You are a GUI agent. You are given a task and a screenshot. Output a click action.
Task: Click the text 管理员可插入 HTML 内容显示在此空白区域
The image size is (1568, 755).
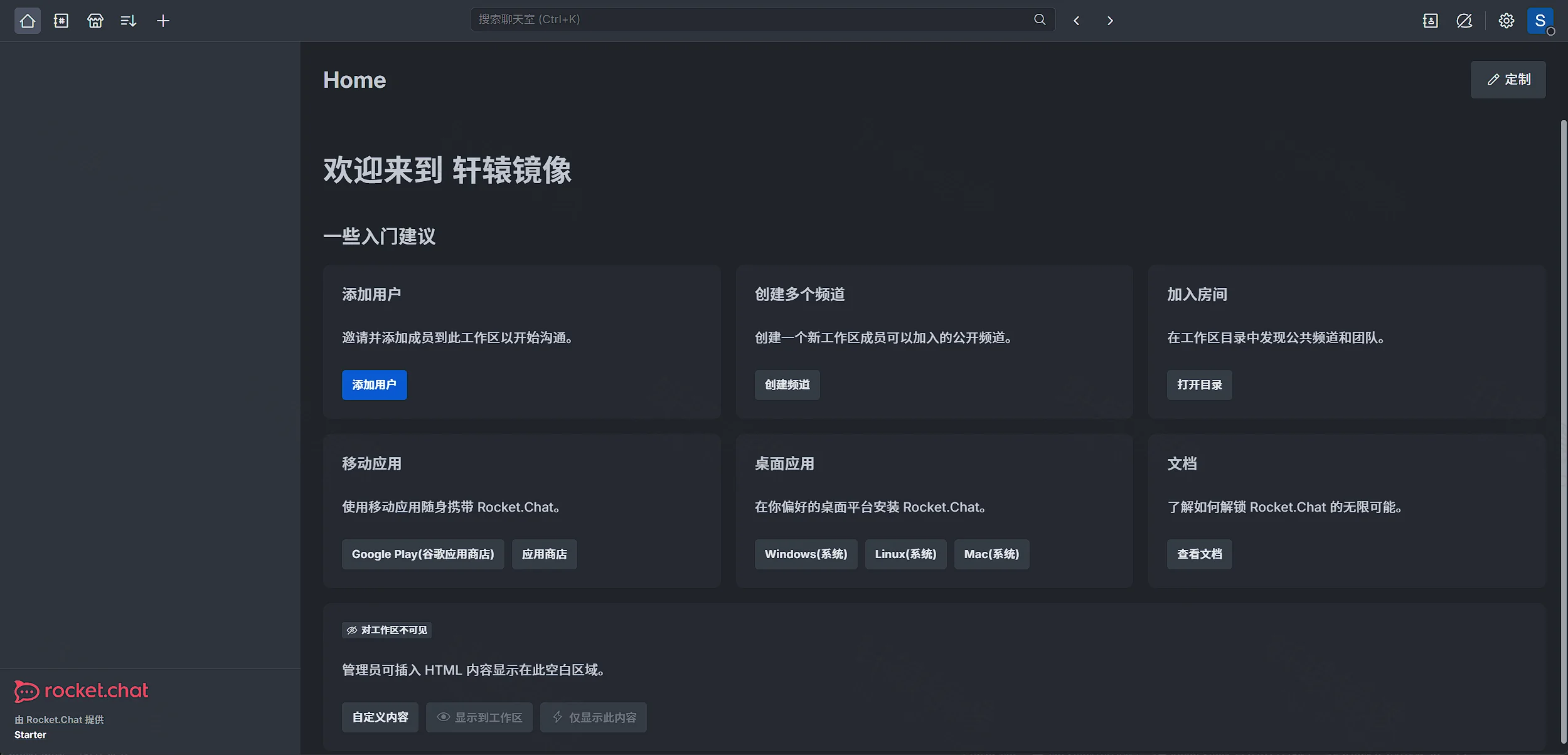[x=473, y=670]
